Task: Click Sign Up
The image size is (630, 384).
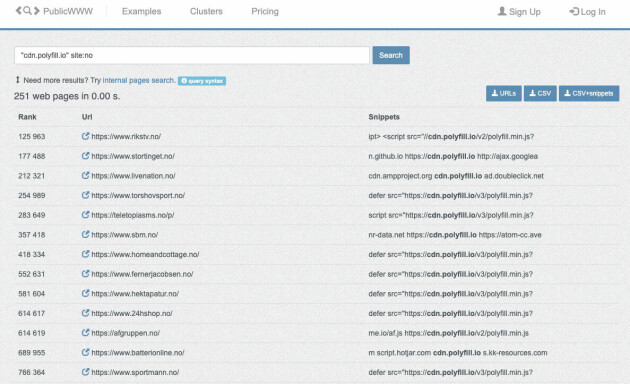Action: pyautogui.click(x=519, y=12)
